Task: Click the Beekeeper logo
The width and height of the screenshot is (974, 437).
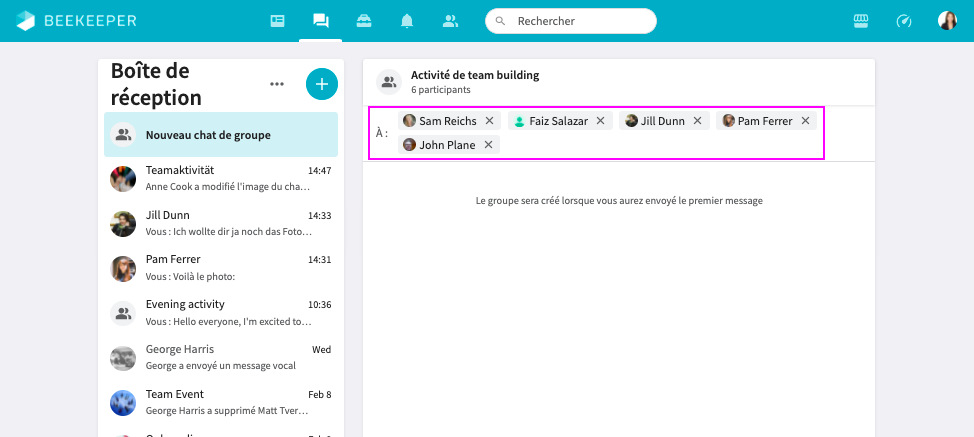Action: (76, 21)
